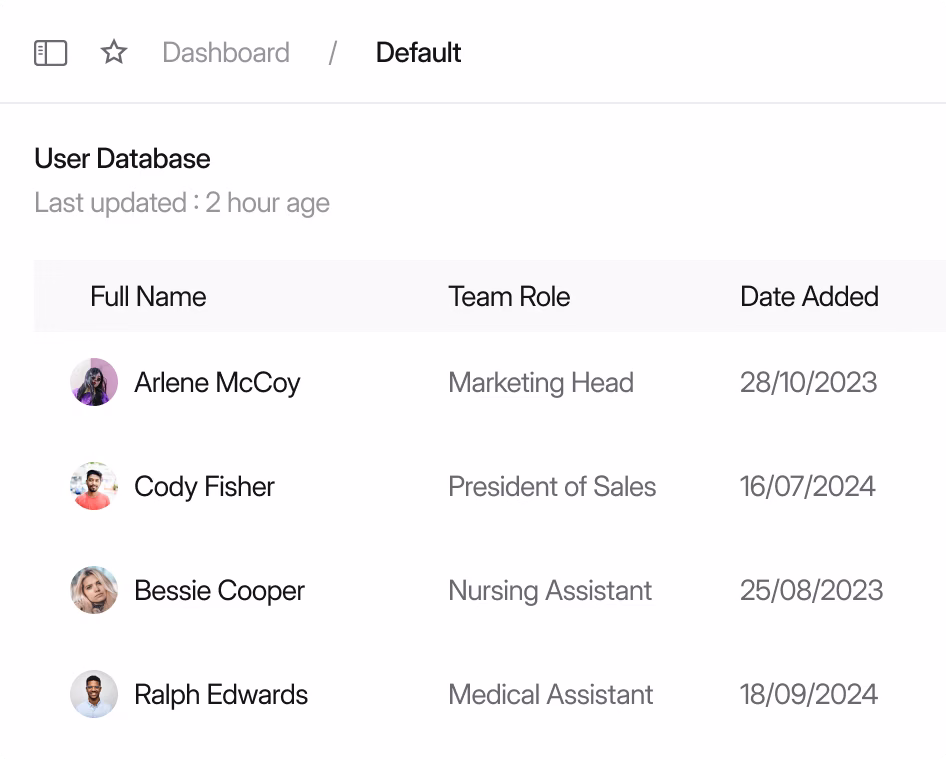The height and width of the screenshot is (760, 946).
Task: Click Cody Fisher's avatar
Action: pyautogui.click(x=94, y=486)
